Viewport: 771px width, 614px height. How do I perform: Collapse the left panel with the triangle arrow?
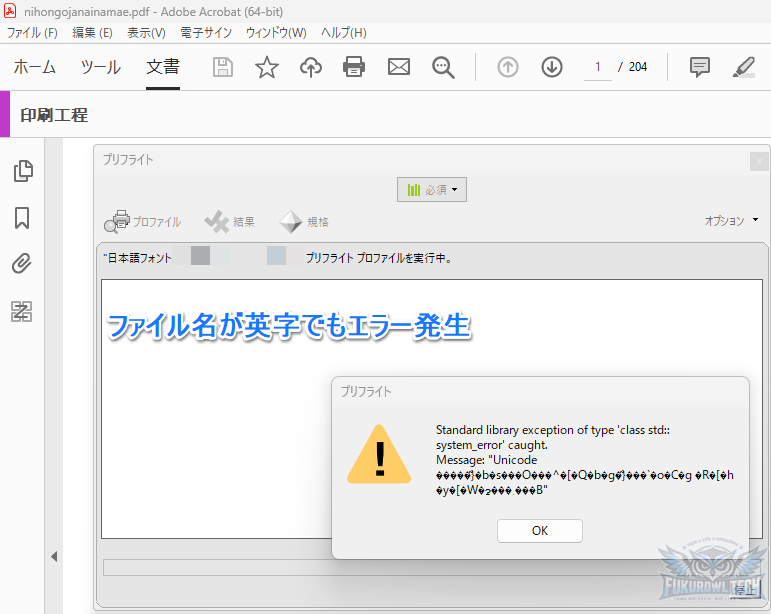click(x=54, y=556)
